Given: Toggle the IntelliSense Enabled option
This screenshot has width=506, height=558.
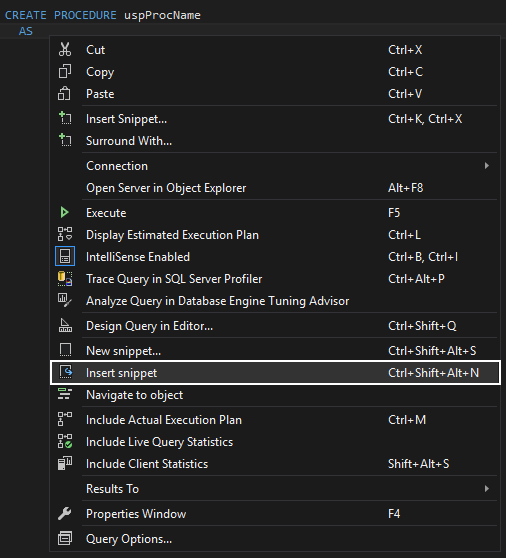Looking at the screenshot, I should [x=274, y=257].
